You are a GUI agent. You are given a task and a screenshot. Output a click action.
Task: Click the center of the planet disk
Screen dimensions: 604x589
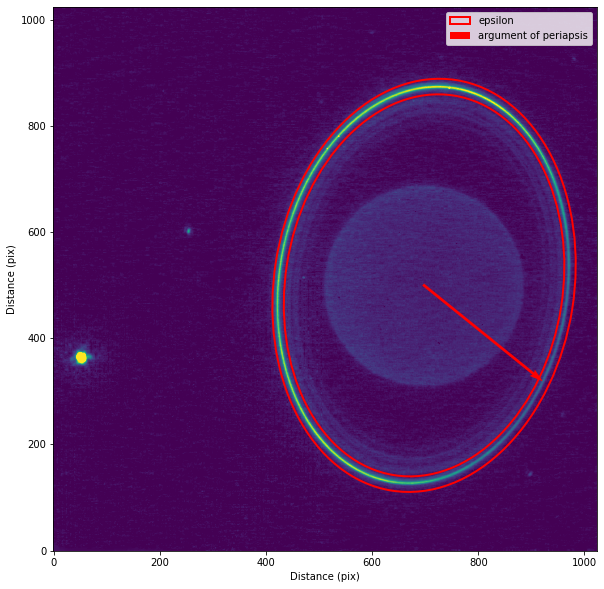424,285
